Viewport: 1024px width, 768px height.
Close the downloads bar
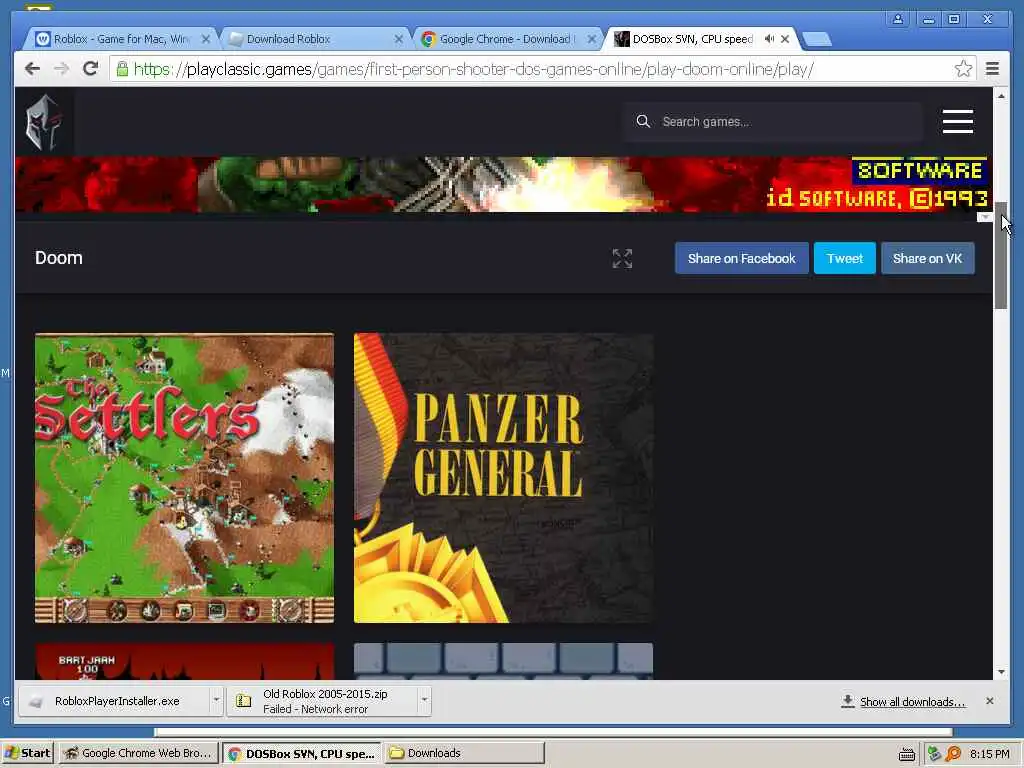point(989,701)
